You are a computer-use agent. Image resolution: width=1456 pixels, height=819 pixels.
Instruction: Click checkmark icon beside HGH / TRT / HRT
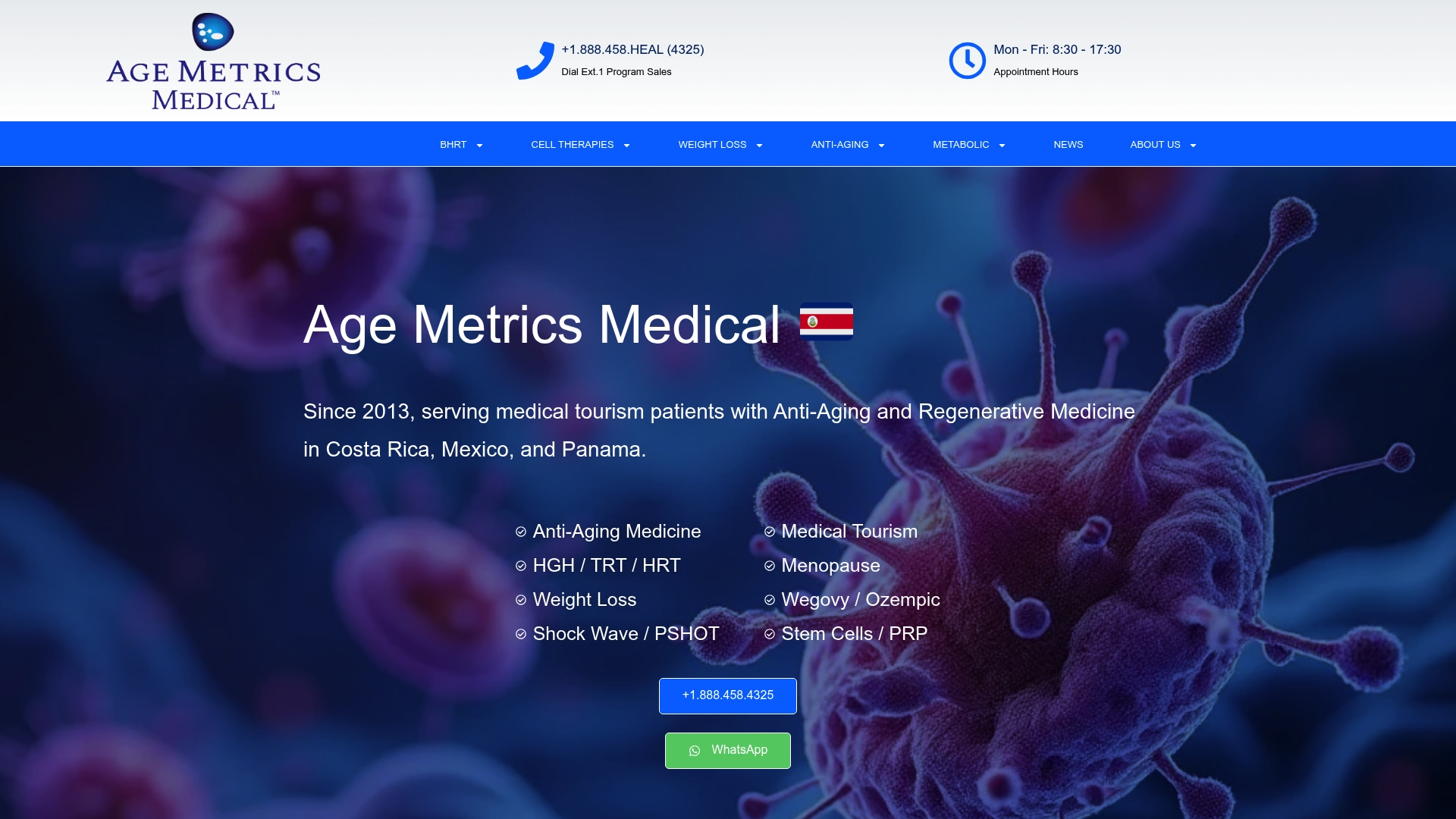(x=521, y=566)
